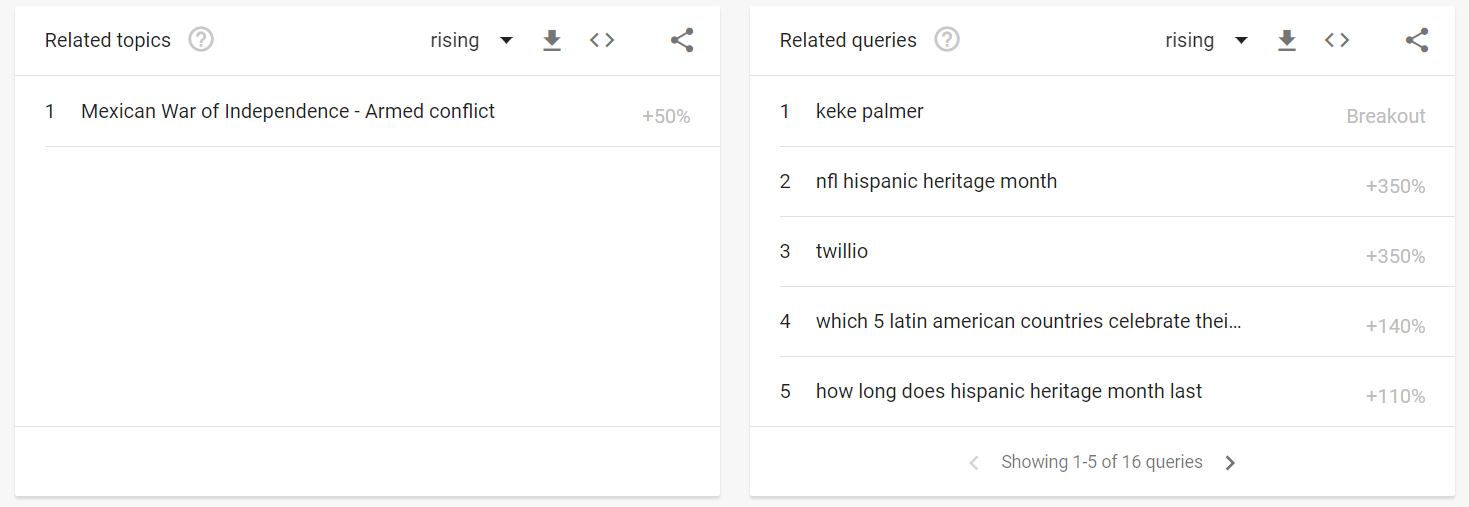Viewport: 1469px width, 507px height.
Task: Click the +50% value for Mexican War
Action: (x=666, y=116)
